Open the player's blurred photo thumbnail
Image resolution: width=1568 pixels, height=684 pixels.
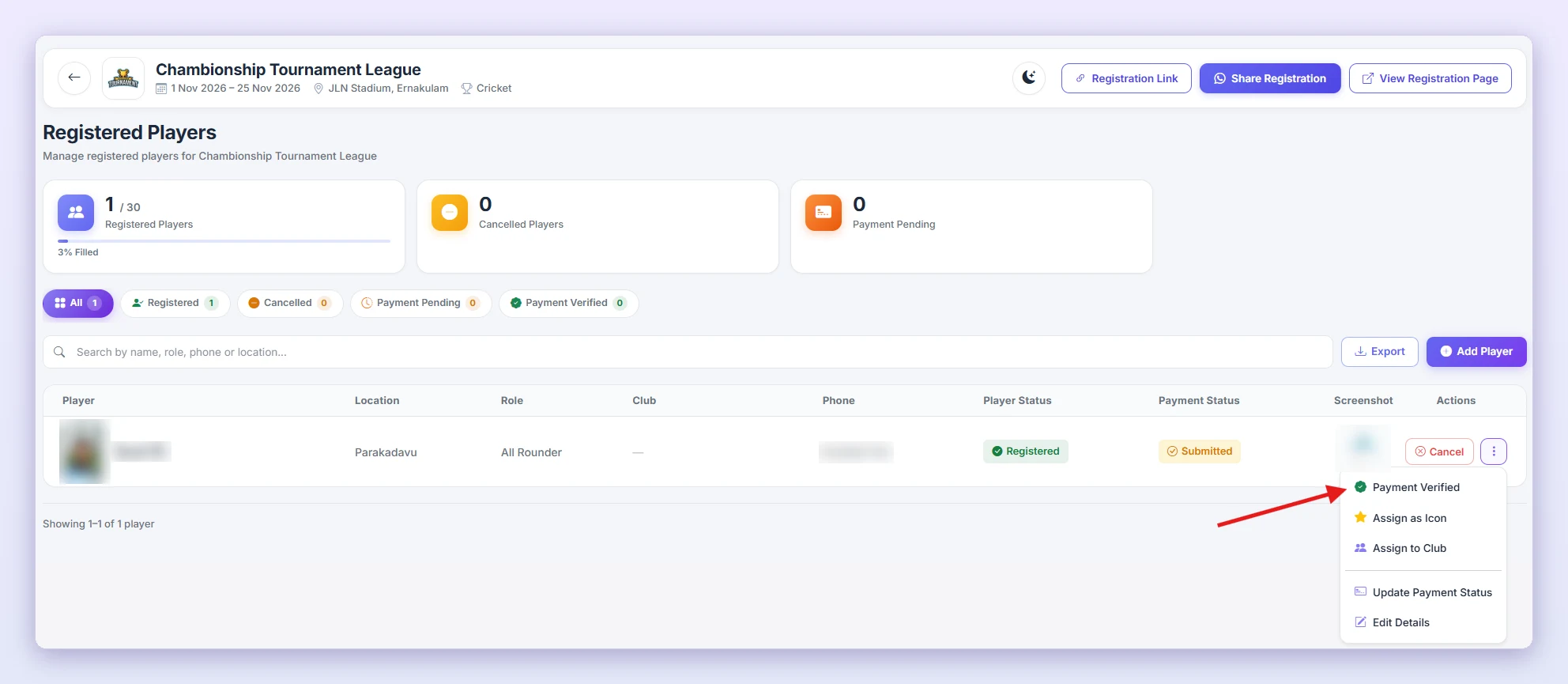(x=84, y=452)
